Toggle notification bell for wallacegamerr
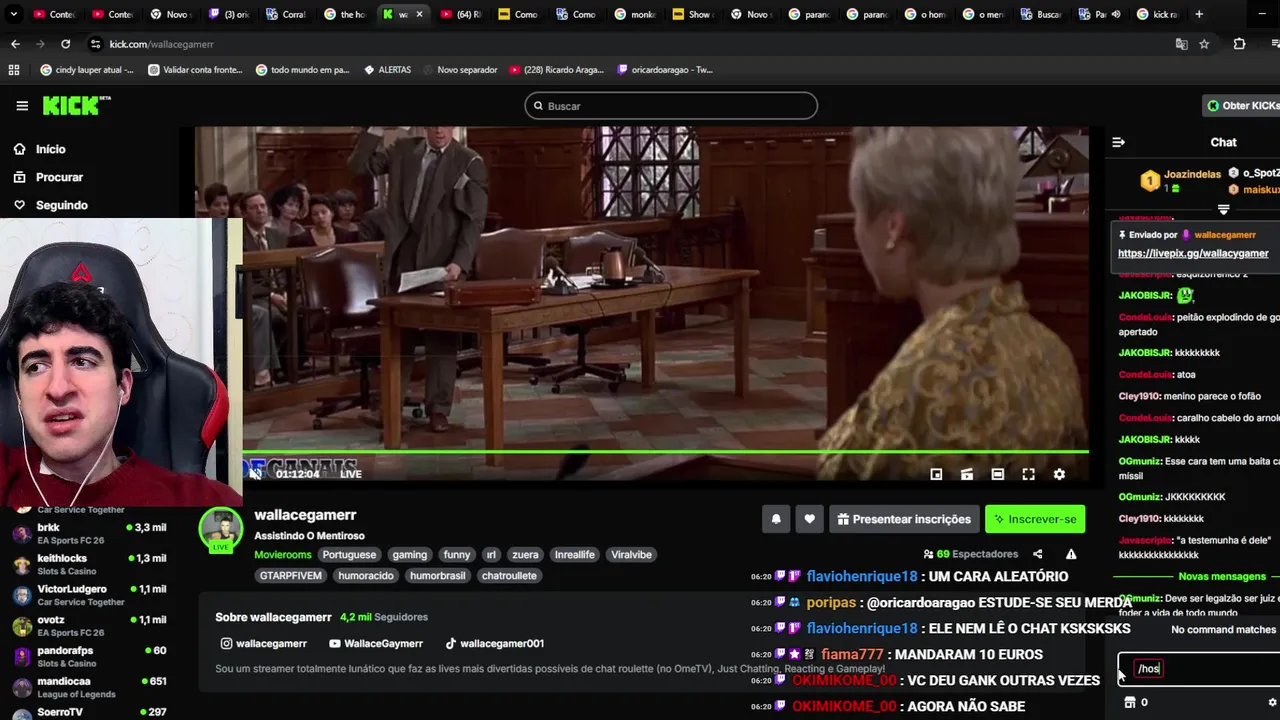 point(776,519)
